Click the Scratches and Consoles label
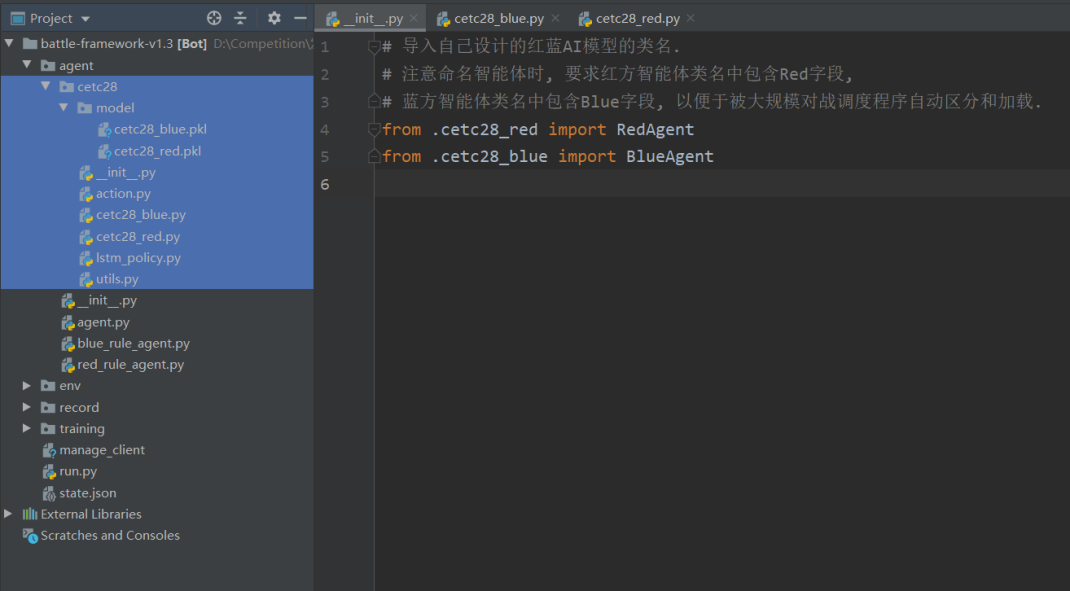 pos(110,536)
